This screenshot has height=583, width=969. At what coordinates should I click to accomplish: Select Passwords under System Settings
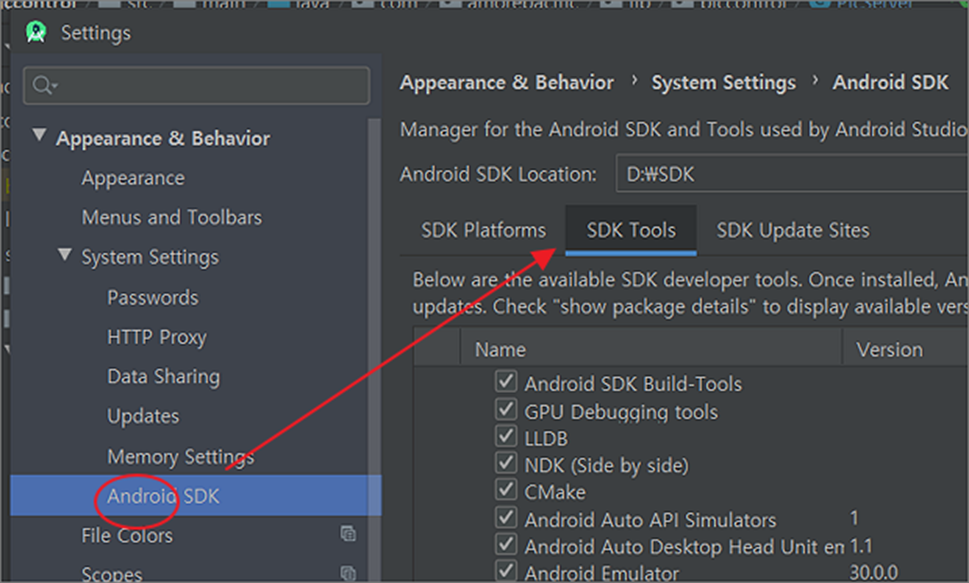coord(153,297)
